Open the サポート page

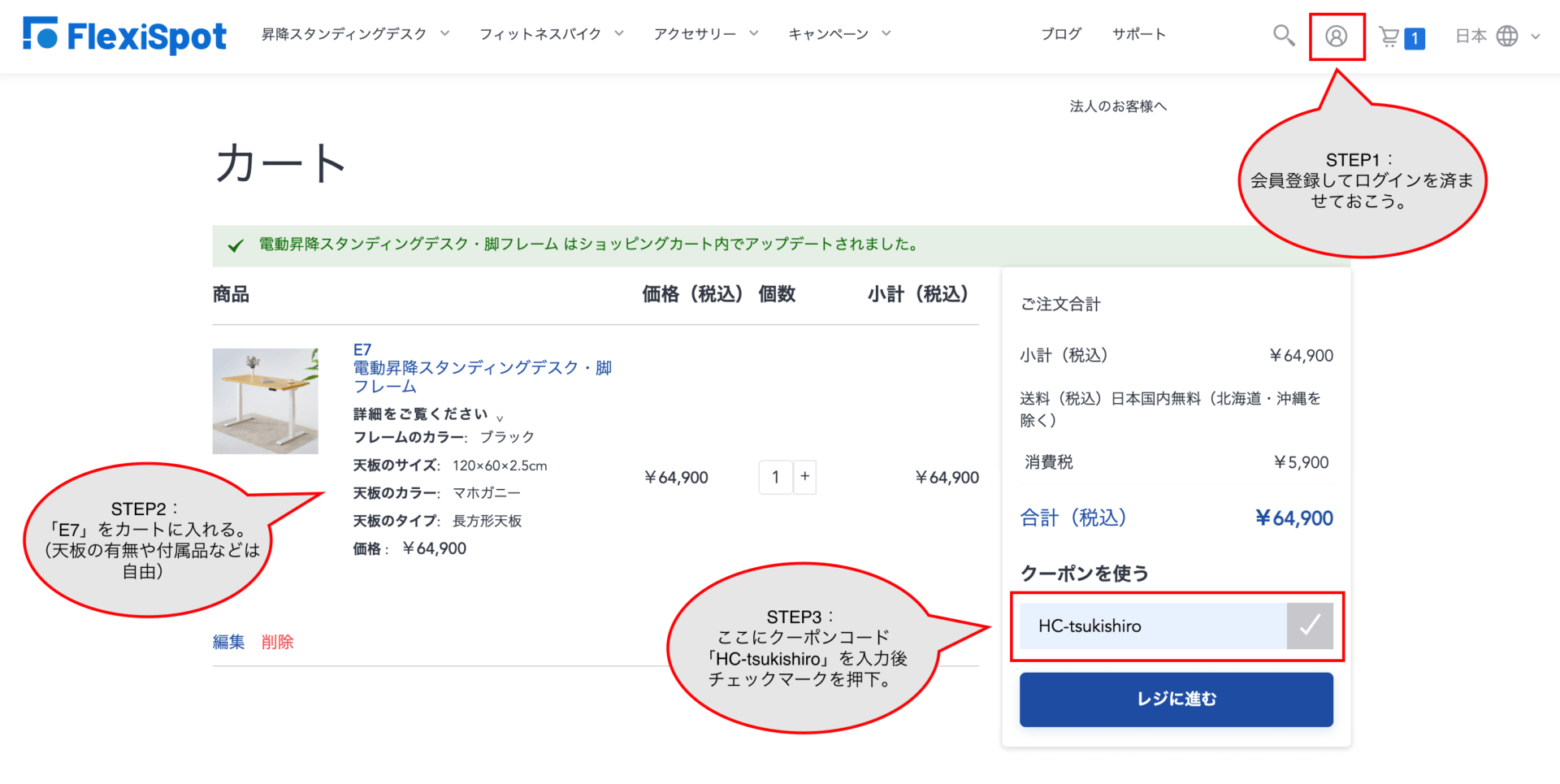[1139, 34]
